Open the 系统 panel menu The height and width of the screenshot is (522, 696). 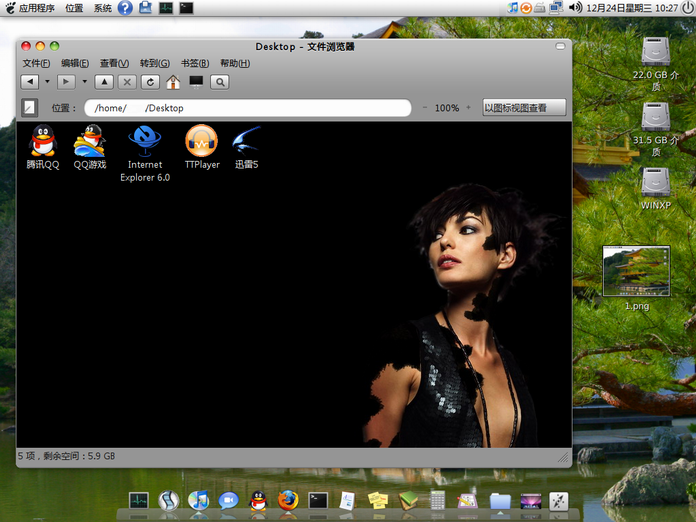(103, 8)
